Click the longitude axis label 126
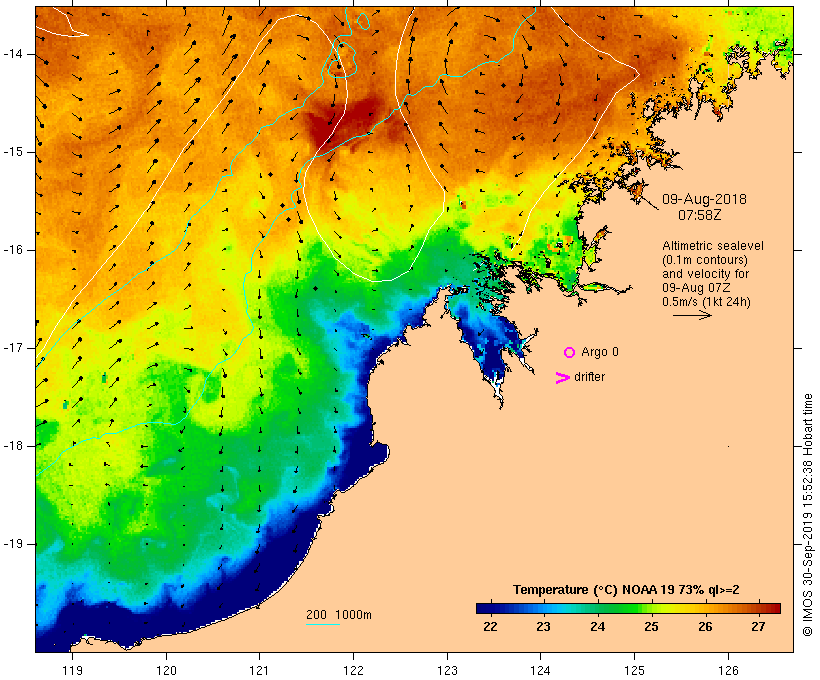 click(x=728, y=670)
